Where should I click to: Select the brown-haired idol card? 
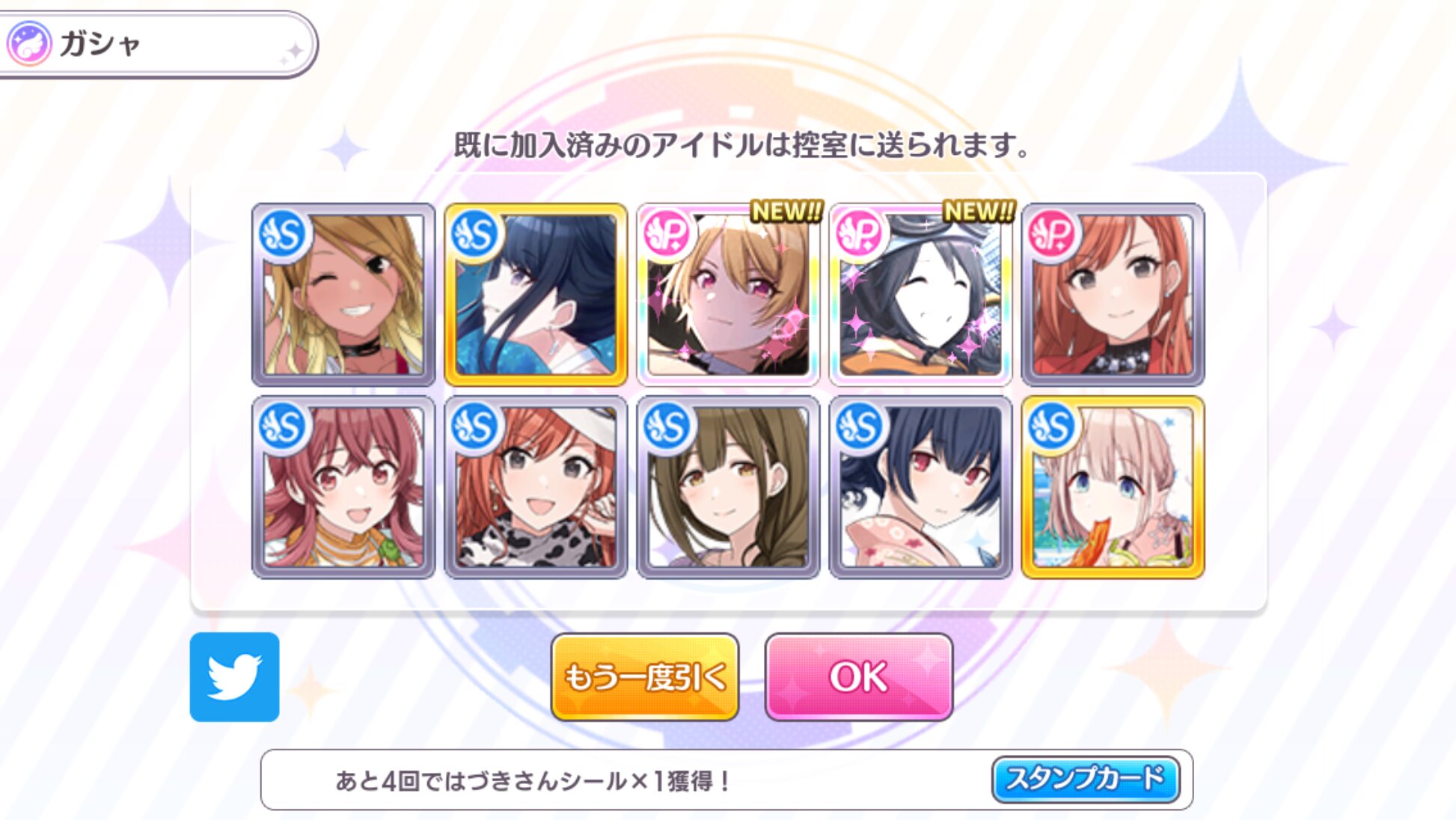click(728, 487)
